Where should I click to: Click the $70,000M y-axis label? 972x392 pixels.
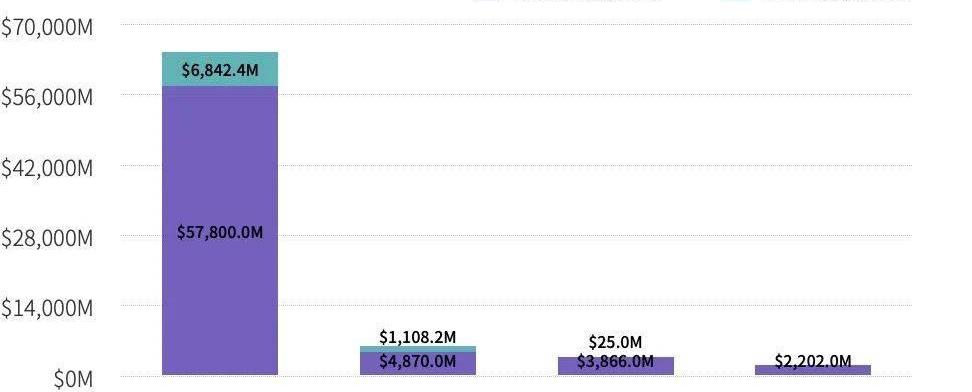[x=47, y=28]
